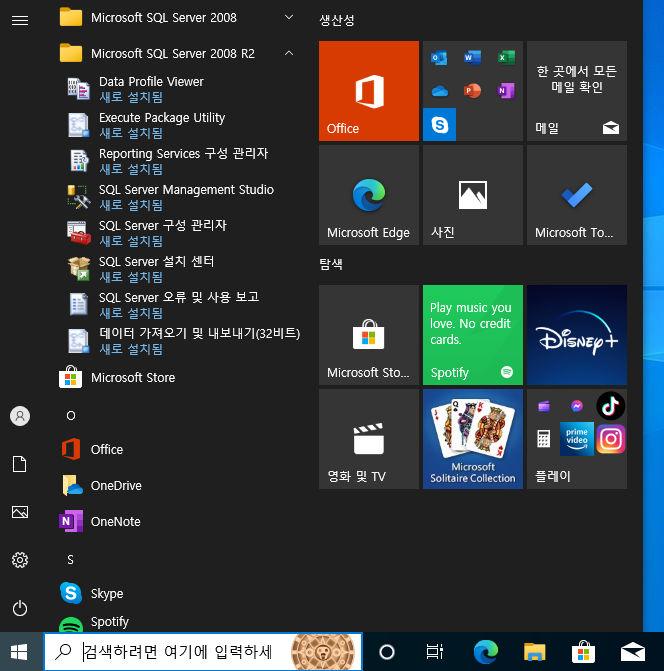Open the Spotify green tile

(x=473, y=335)
